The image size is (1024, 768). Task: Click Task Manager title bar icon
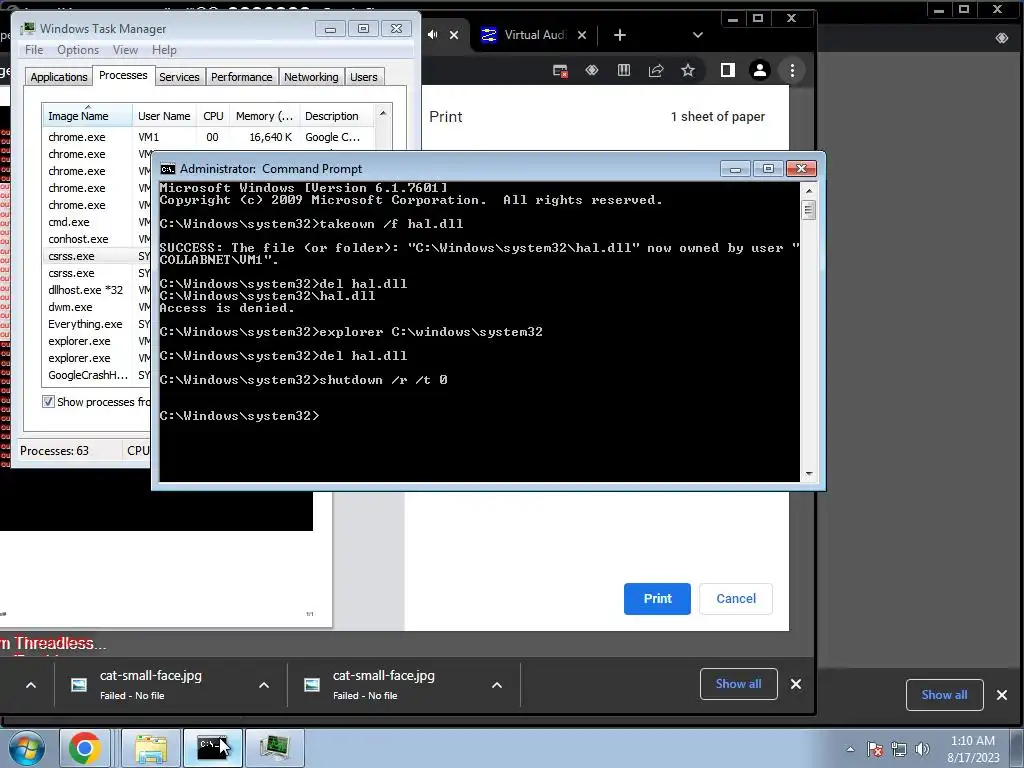coord(28,29)
